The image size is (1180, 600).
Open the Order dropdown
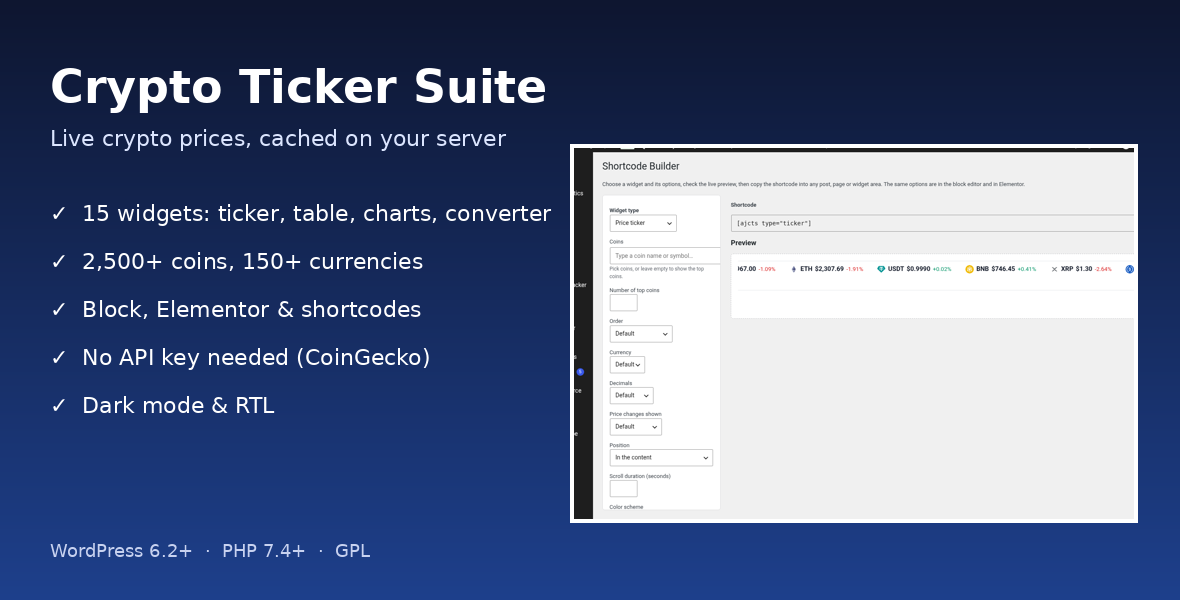640,334
